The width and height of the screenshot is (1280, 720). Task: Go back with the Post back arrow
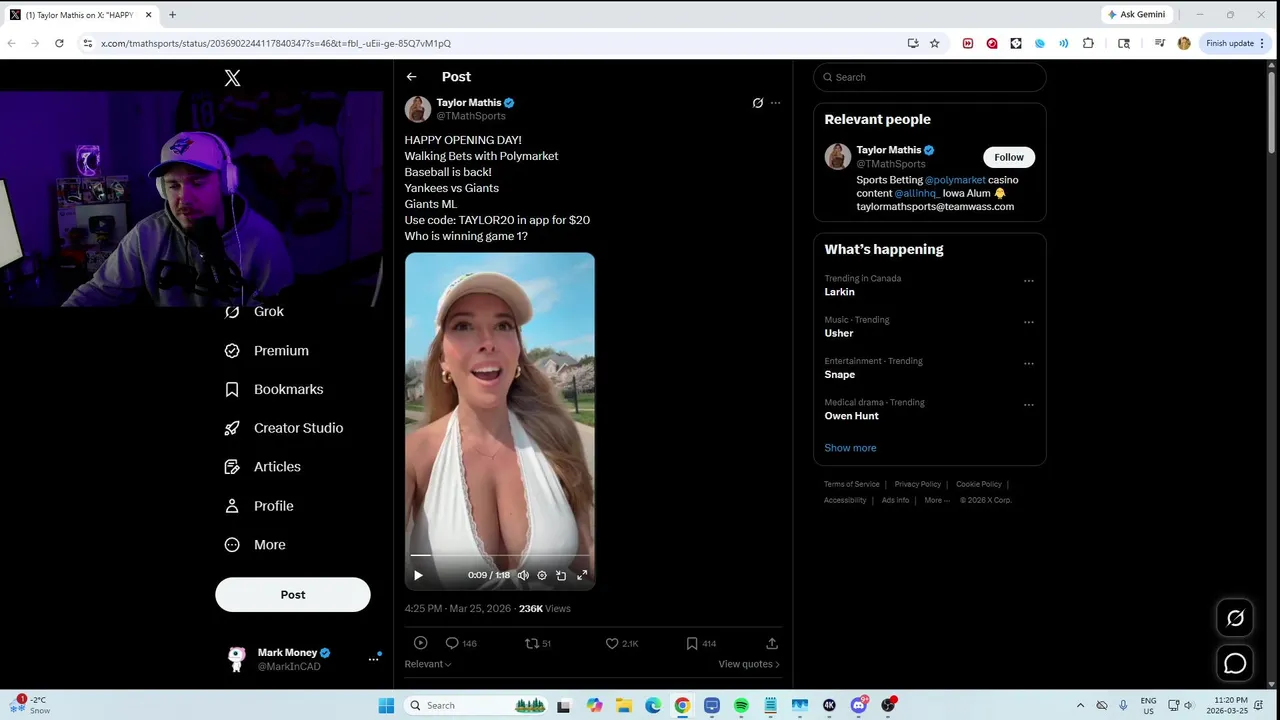(x=411, y=77)
